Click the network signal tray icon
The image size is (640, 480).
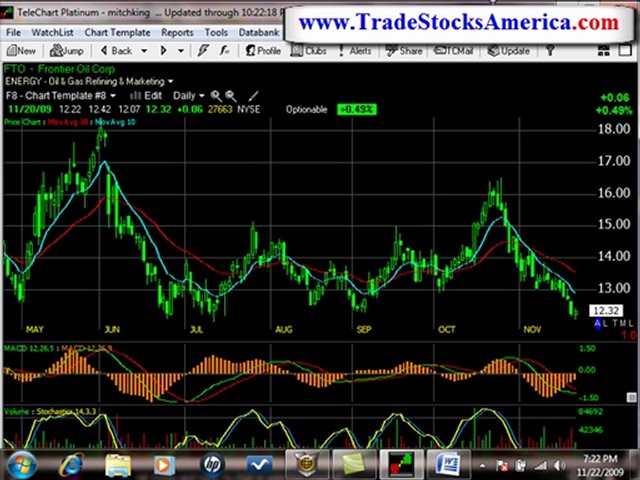pyautogui.click(x=541, y=466)
